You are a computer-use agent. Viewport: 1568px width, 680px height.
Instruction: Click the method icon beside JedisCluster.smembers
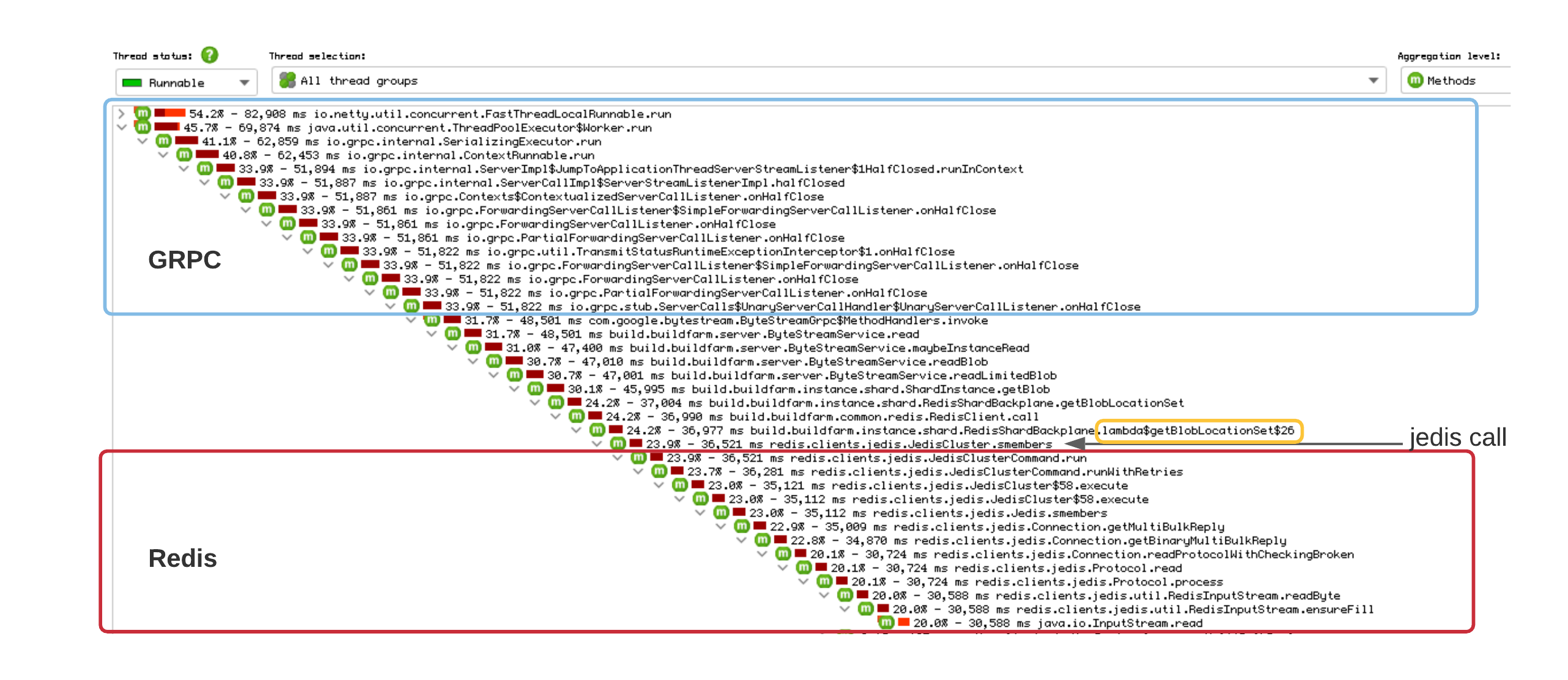(x=618, y=444)
